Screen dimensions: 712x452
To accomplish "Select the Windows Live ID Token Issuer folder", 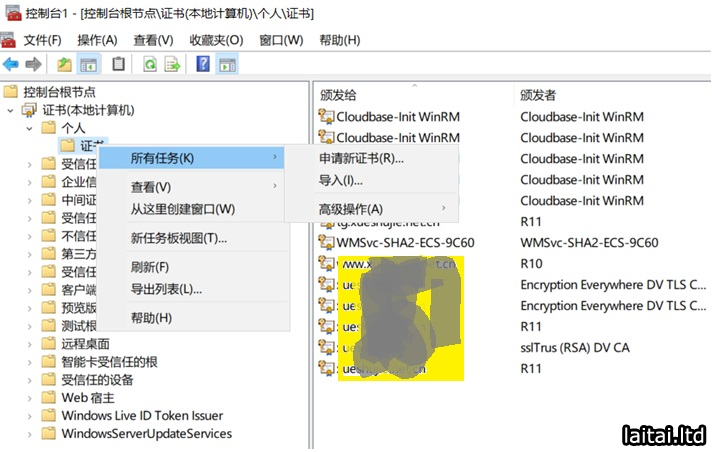I will point(141,416).
